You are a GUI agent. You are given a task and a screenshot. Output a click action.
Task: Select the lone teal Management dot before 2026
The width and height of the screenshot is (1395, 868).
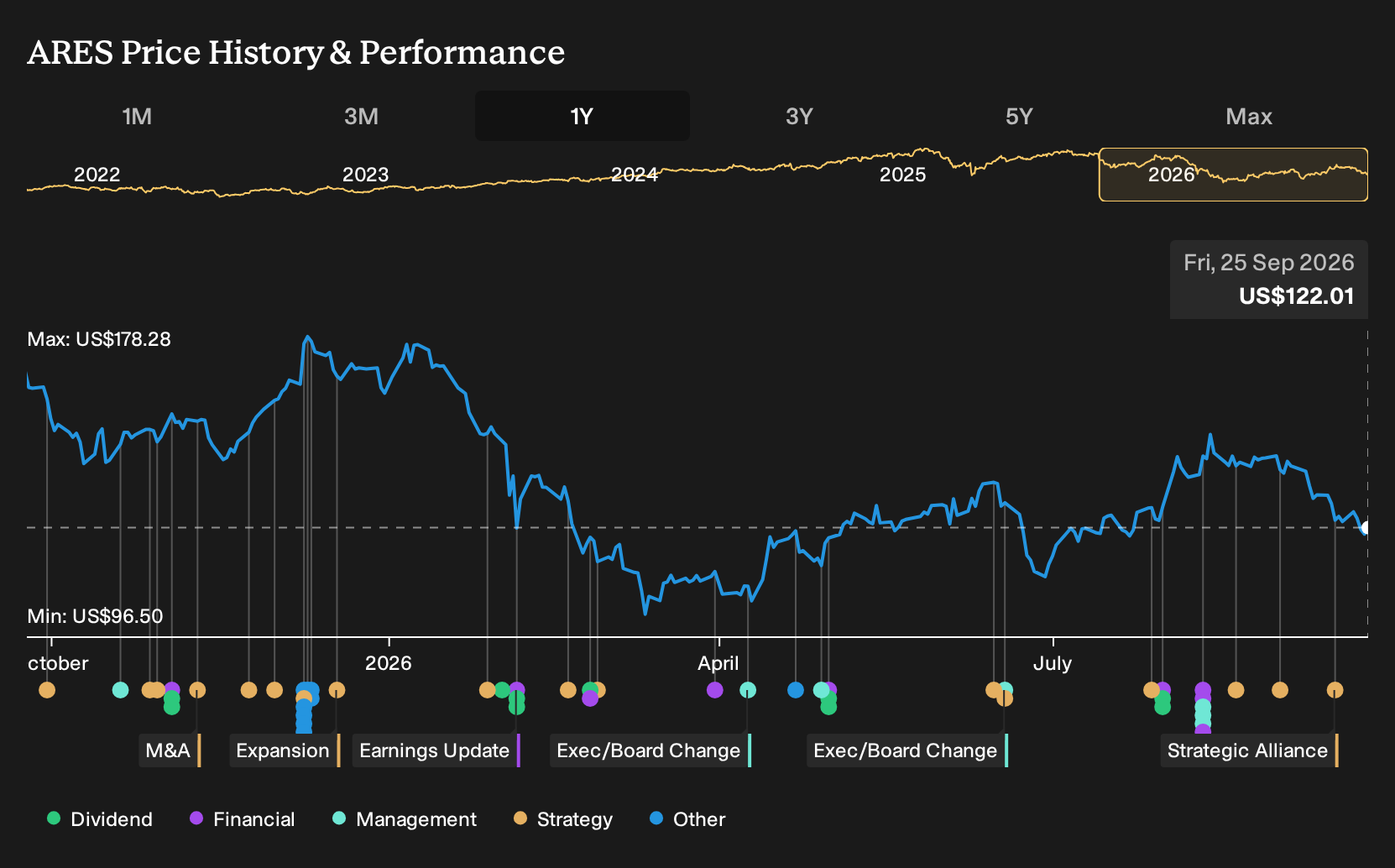pos(120,690)
